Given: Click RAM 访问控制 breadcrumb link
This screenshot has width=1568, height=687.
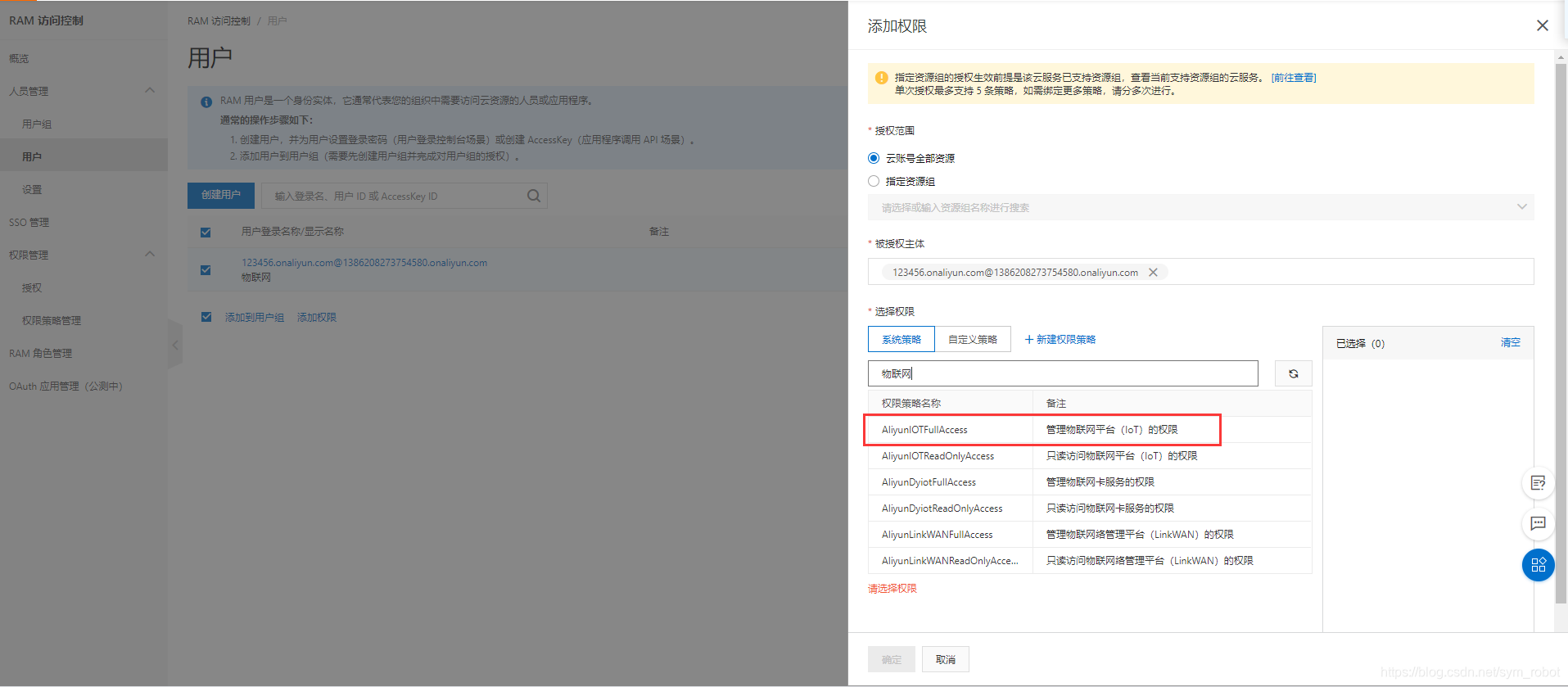Looking at the screenshot, I should click(219, 21).
